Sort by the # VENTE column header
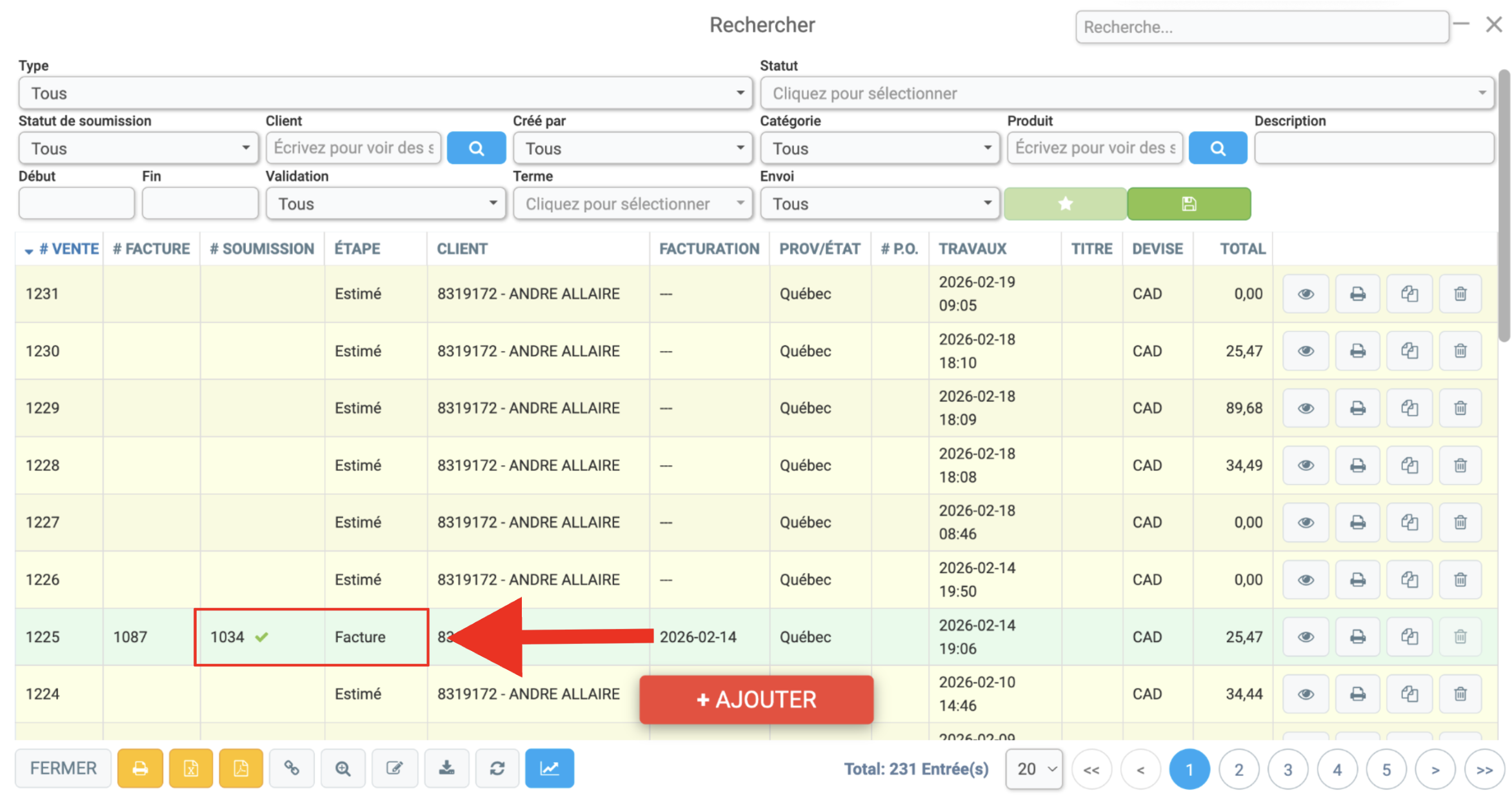Image resolution: width=1512 pixels, height=804 pixels. (62, 249)
